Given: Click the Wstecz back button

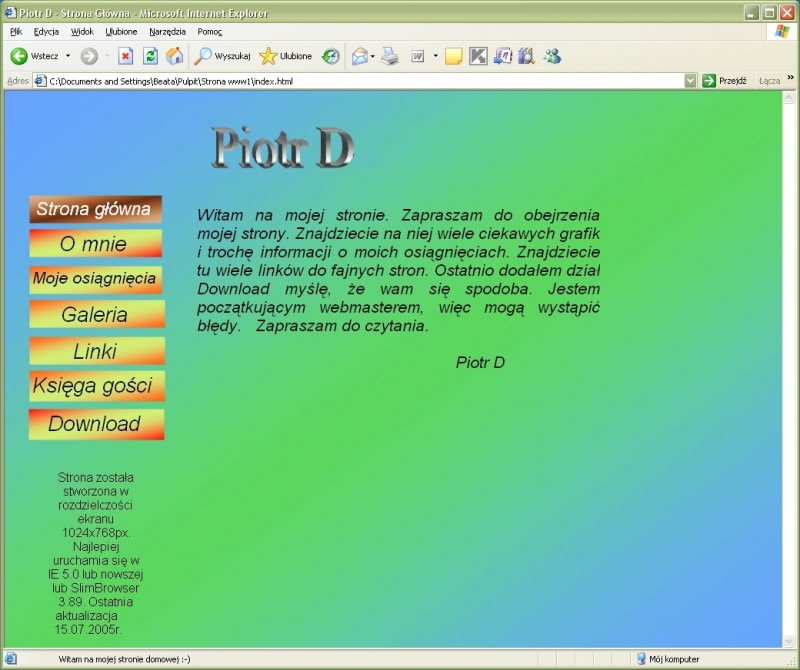Looking at the screenshot, I should pyautogui.click(x=34, y=56).
